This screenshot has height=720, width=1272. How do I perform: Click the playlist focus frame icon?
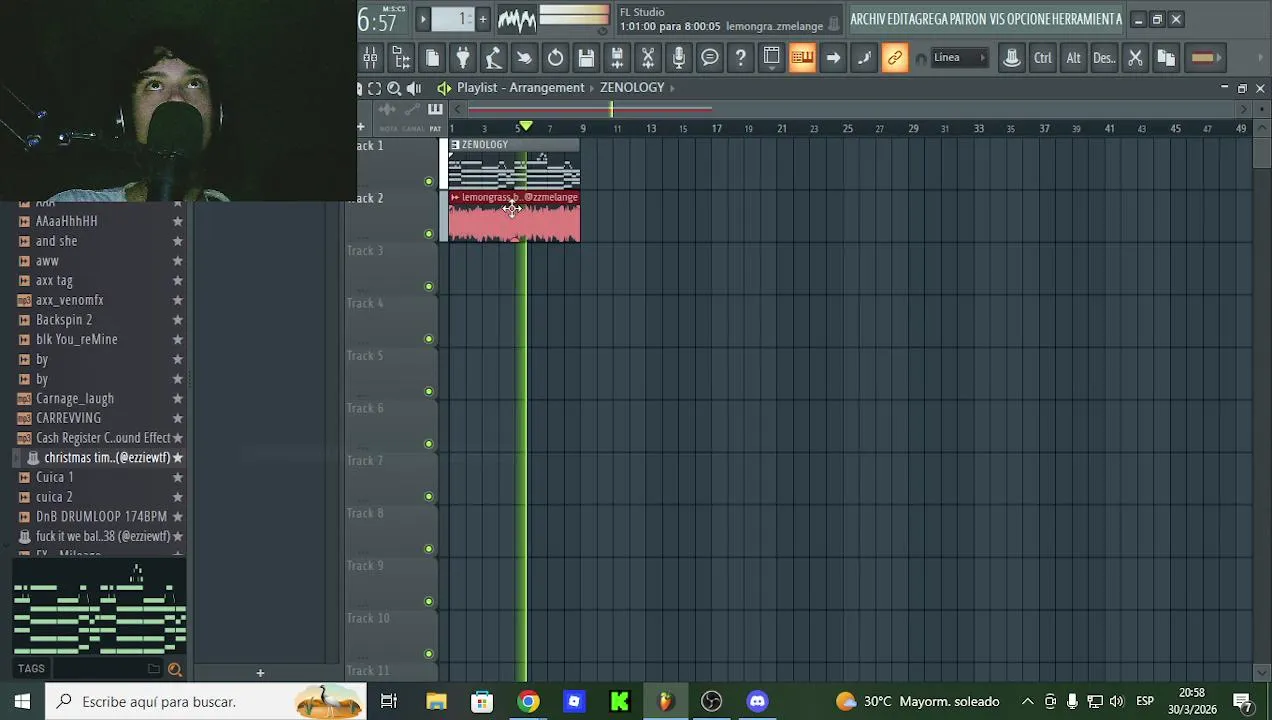tap(375, 88)
